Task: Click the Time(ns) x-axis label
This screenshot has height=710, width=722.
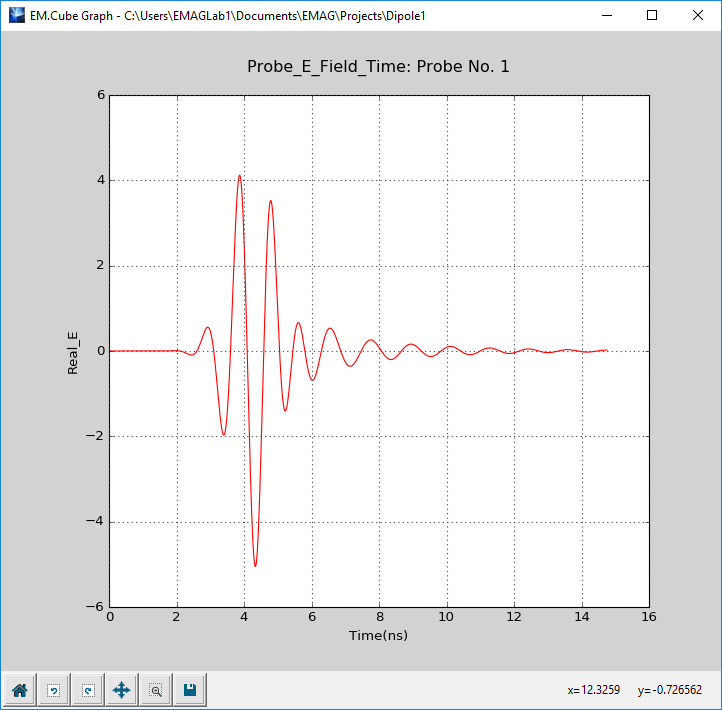Action: (378, 635)
